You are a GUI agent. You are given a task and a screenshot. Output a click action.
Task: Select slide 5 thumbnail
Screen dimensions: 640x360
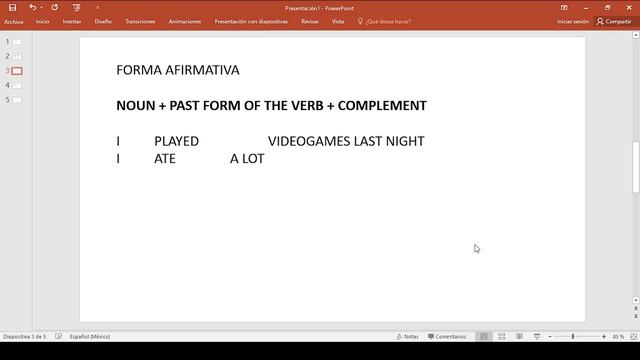coord(17,100)
